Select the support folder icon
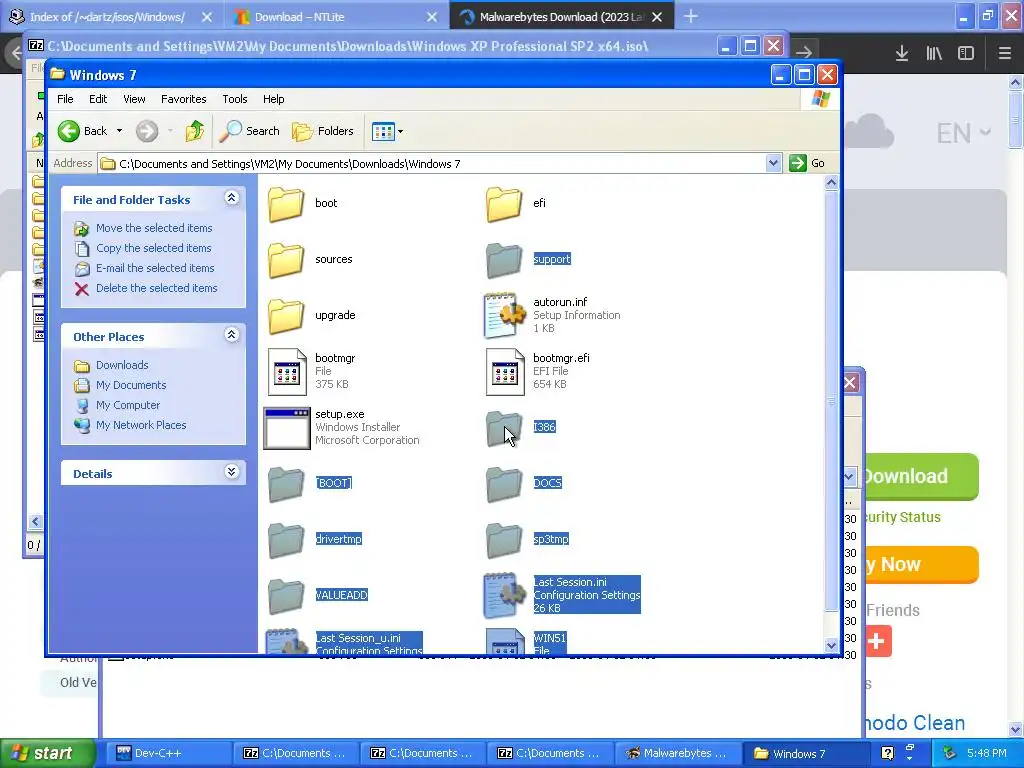 [x=504, y=260]
